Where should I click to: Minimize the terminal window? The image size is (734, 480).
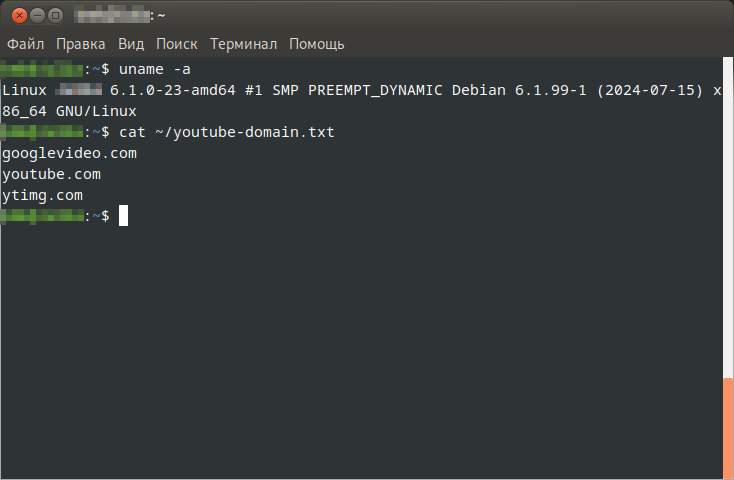[35, 15]
